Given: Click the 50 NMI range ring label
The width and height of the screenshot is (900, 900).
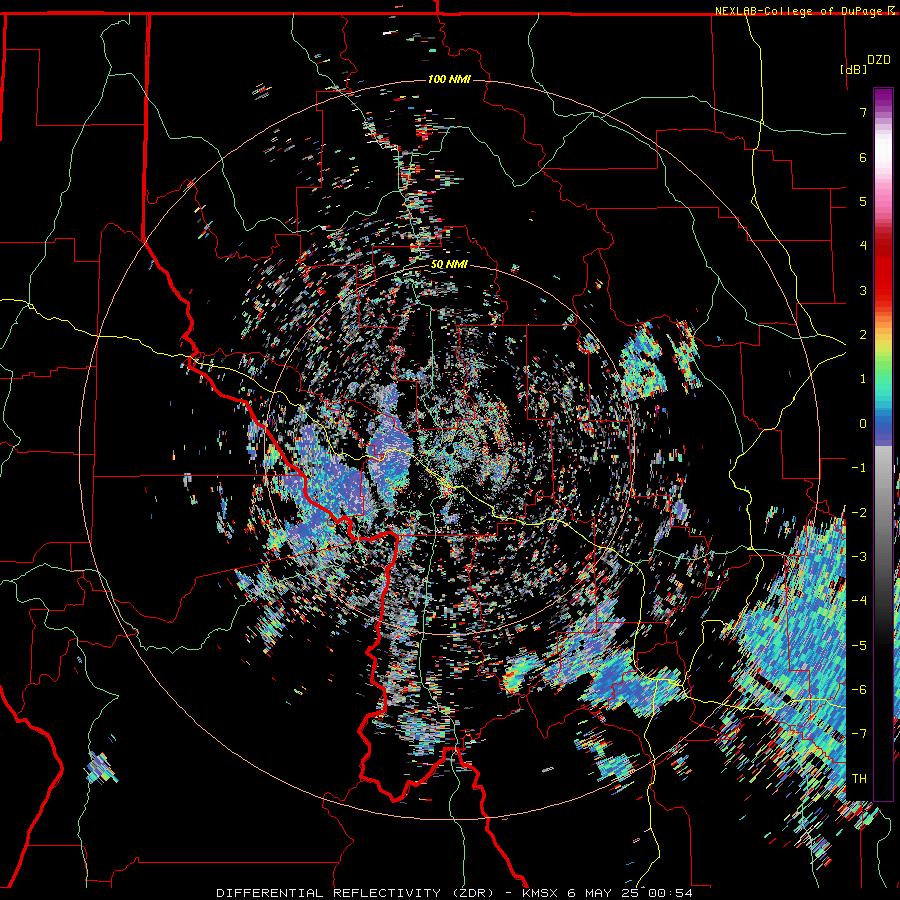Looking at the screenshot, I should pos(449,265).
